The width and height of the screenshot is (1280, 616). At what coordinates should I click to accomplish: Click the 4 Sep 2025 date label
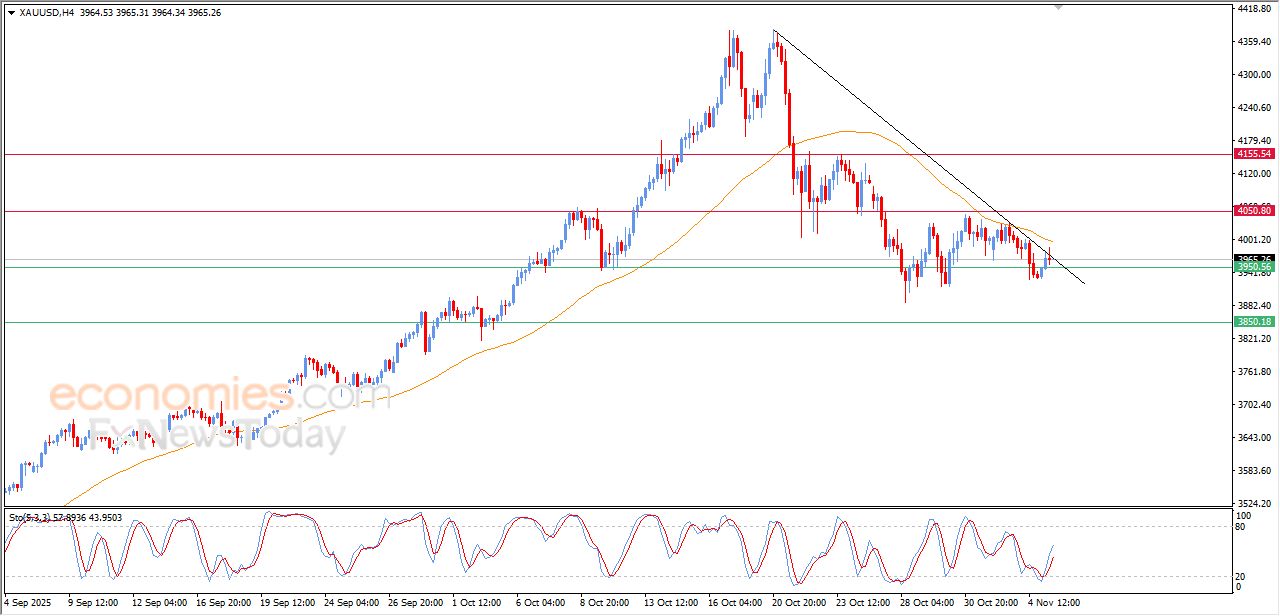(27, 603)
